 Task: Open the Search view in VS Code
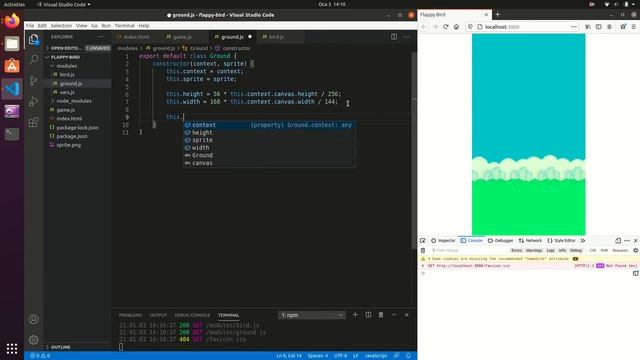tap(33, 60)
